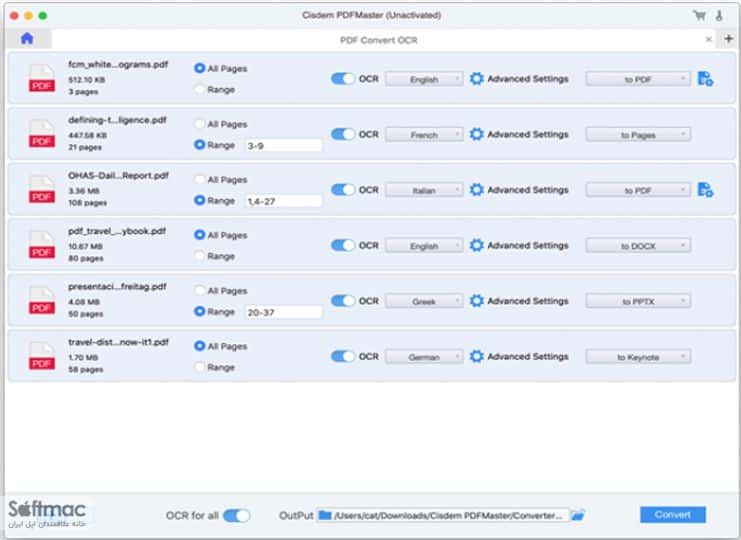Open English language dropdown for pdf_travel_...ybook.pdf

[x=424, y=246]
